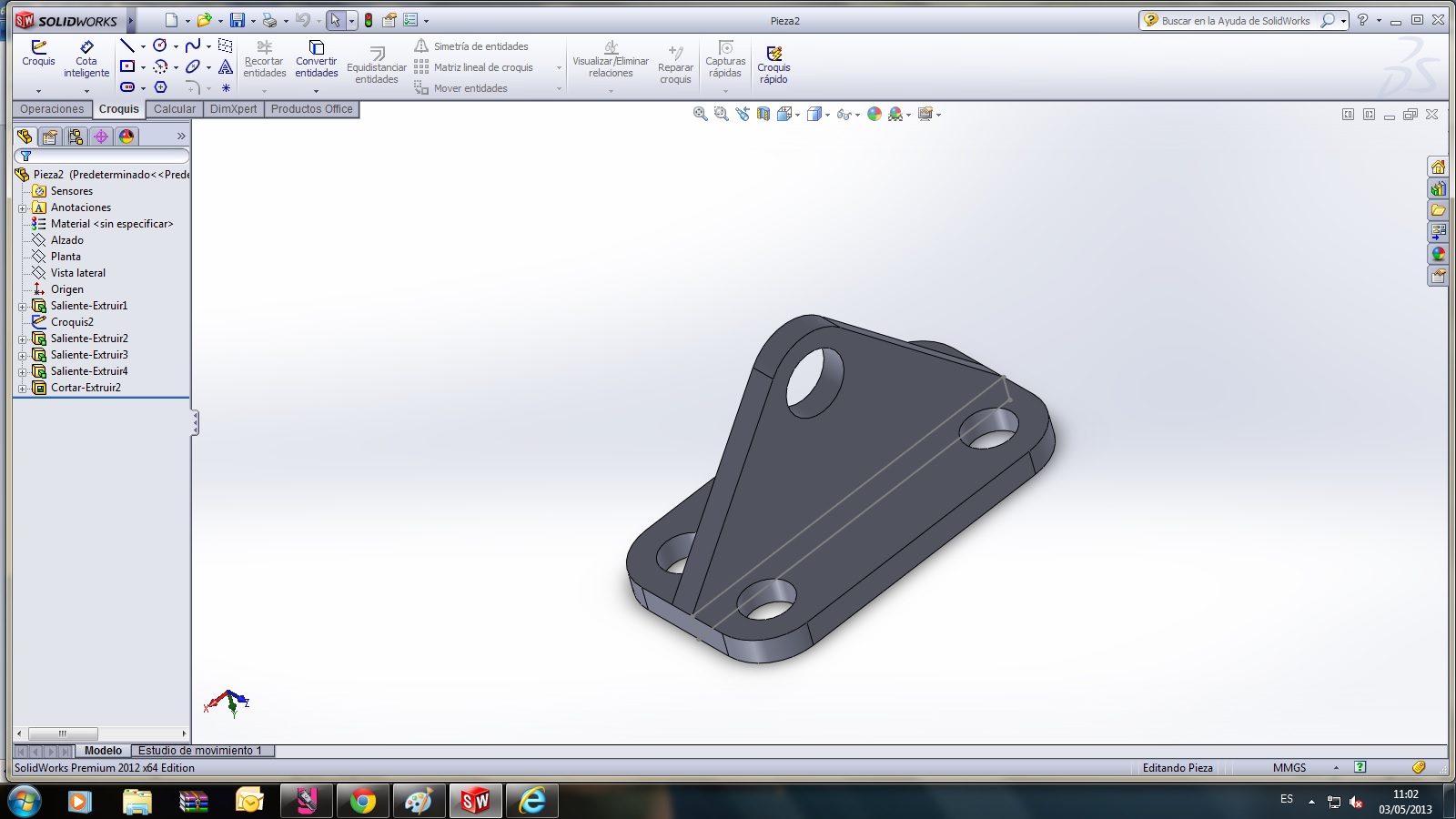Click the Croquis sketch tool icon
This screenshot has width=1456, height=819.
(38, 53)
